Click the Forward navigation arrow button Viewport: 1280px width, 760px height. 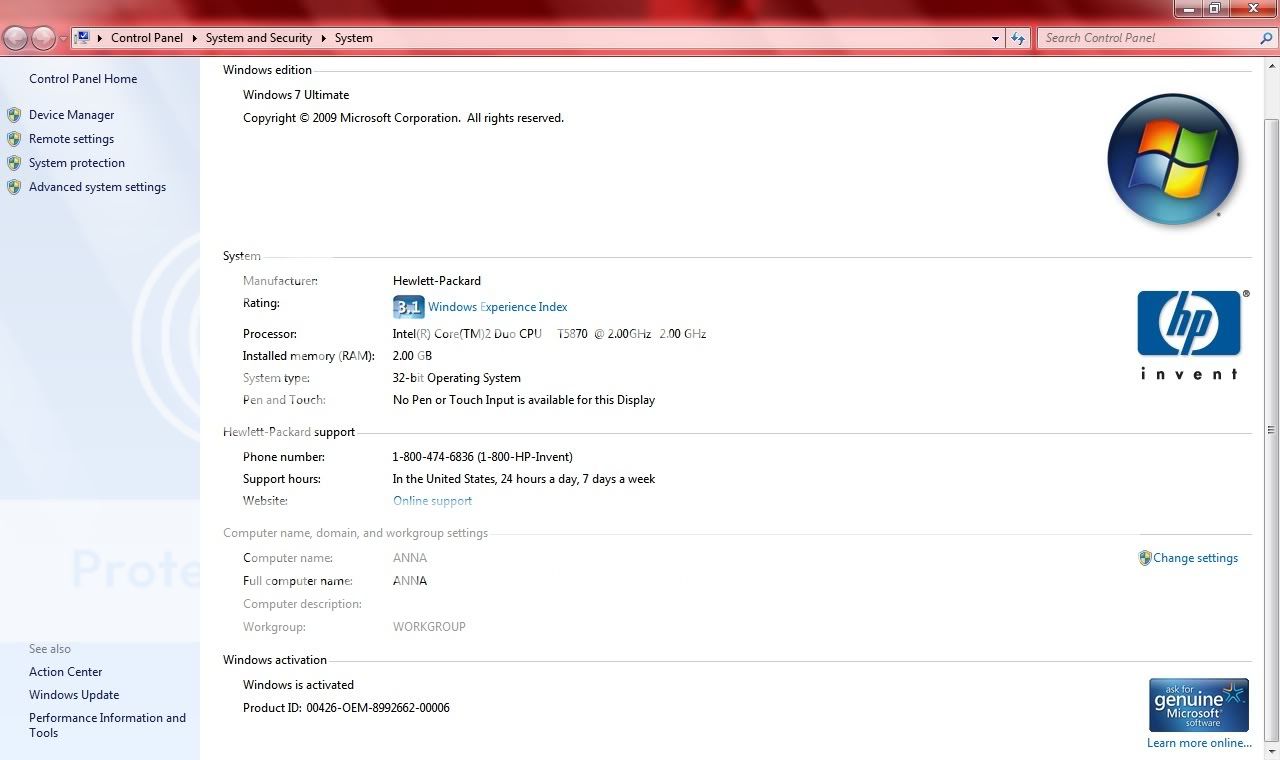(43, 38)
